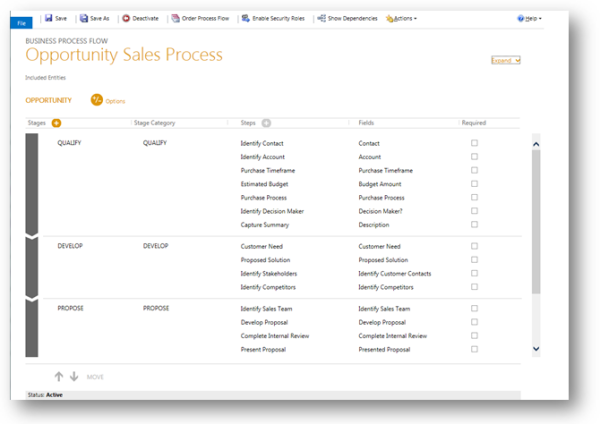Click the Opportunity Sales Process title
Screen dimensions: 600x424
pos(124,55)
